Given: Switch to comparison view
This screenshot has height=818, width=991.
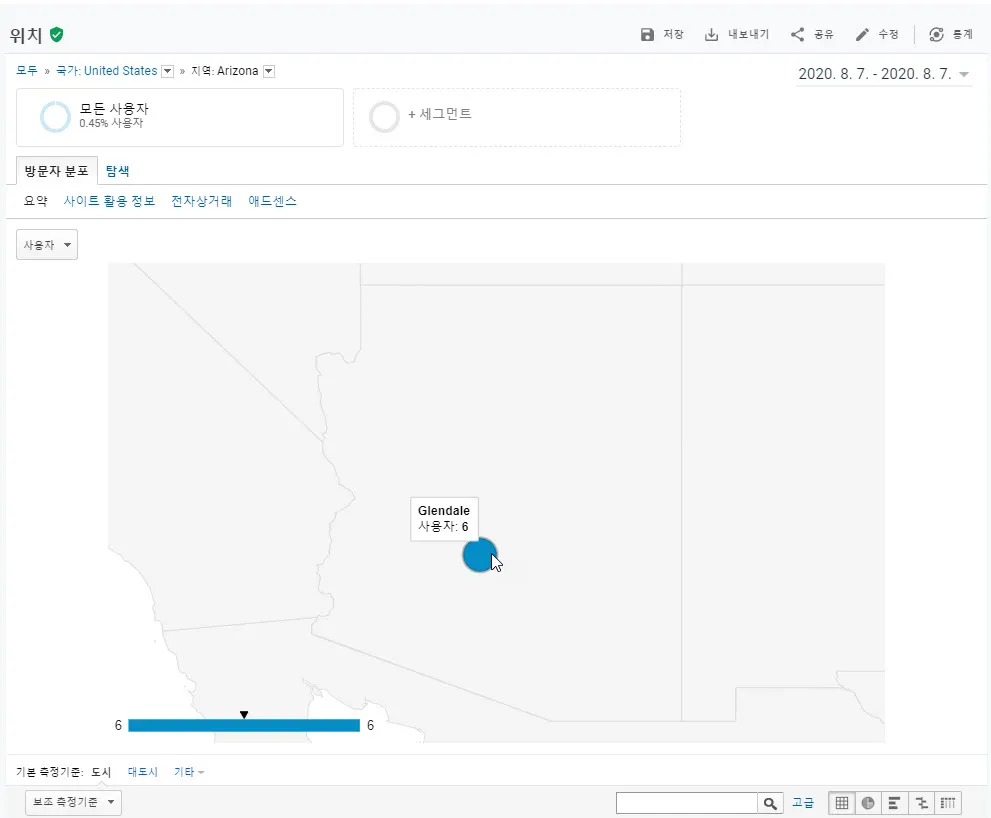Looking at the screenshot, I should pyautogui.click(x=921, y=803).
